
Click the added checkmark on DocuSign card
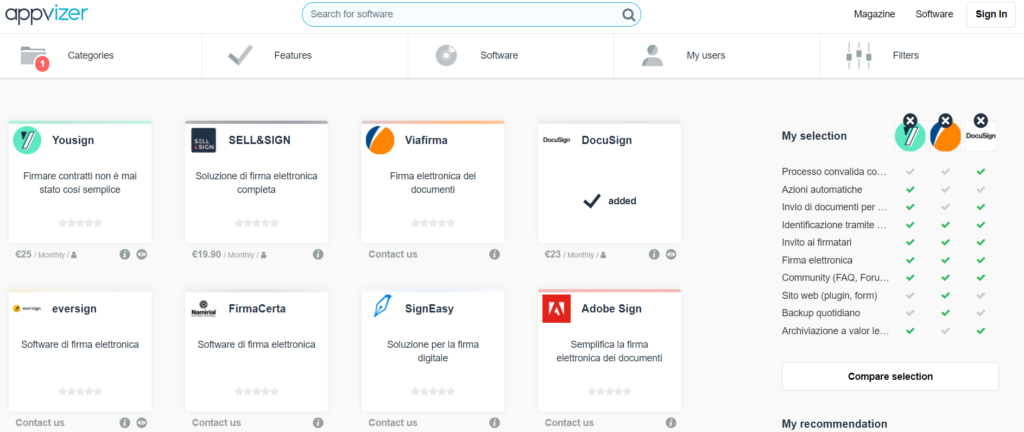592,201
